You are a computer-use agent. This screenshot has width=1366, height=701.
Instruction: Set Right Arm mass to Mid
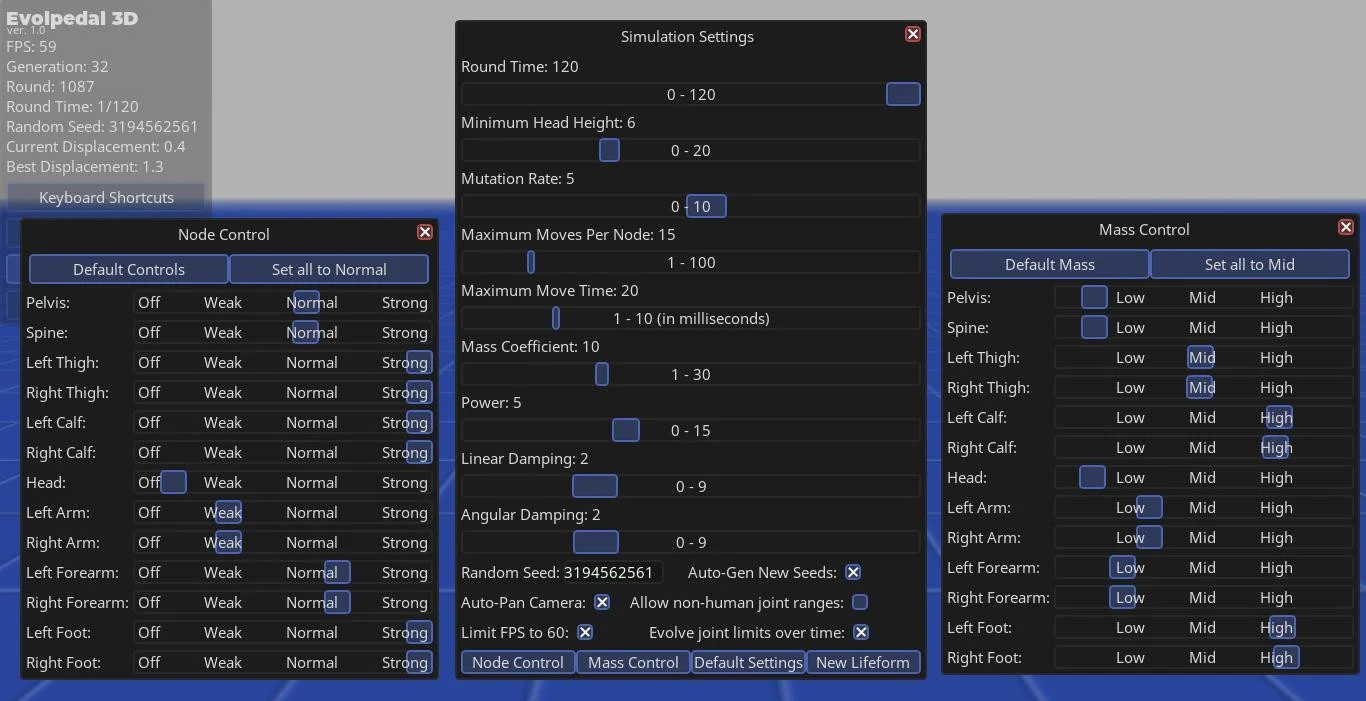pos(1202,537)
